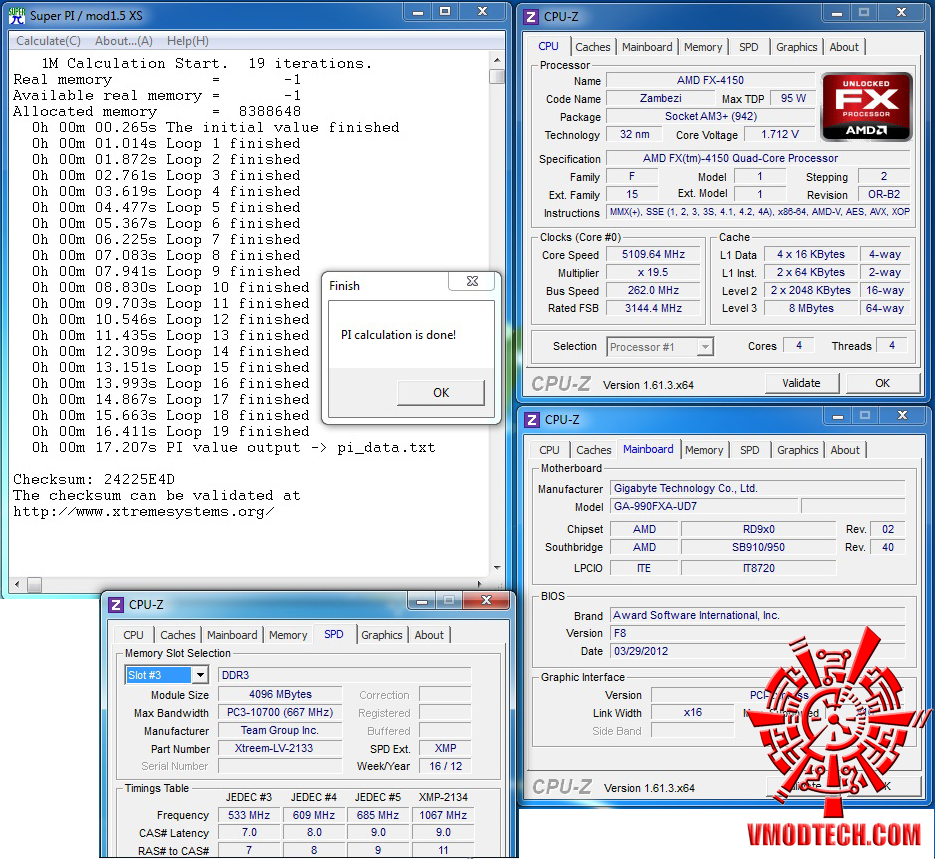Click the manufacturer Team Group Inc. field

pyautogui.click(x=280, y=731)
